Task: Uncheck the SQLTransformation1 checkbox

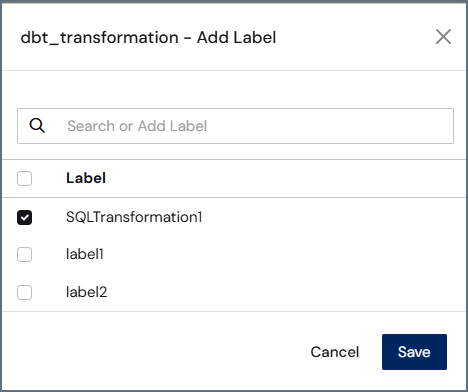Action: (24, 217)
